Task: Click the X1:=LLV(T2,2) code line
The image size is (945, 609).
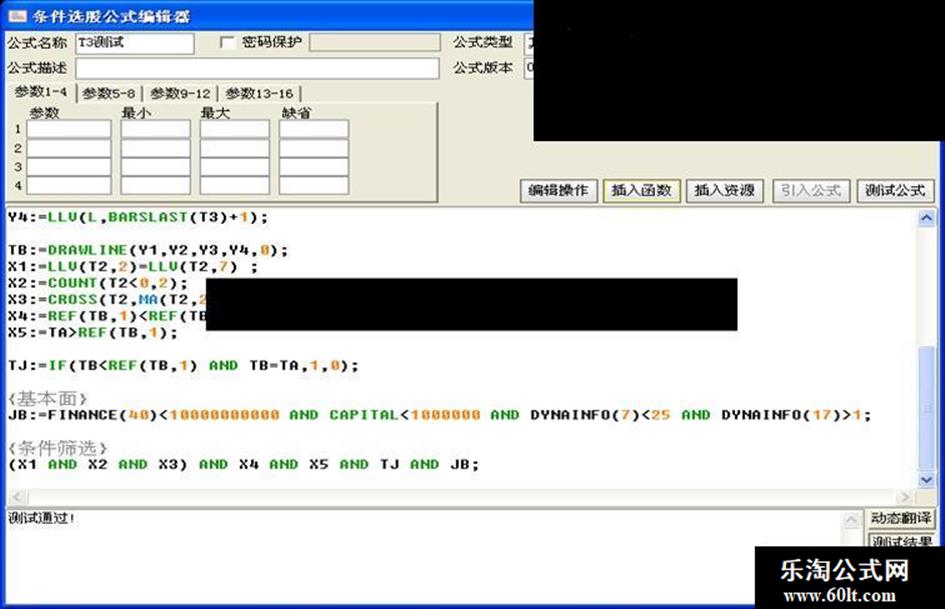Action: 133,267
